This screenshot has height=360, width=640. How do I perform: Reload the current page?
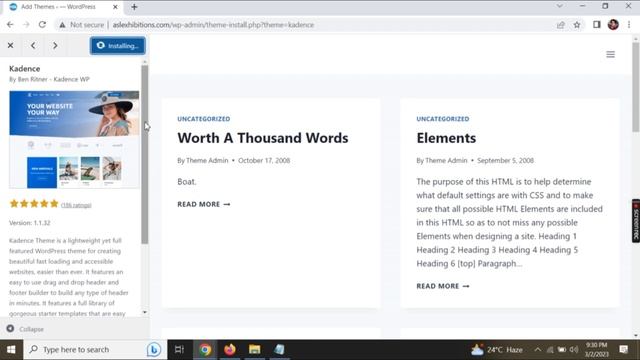click(42, 24)
